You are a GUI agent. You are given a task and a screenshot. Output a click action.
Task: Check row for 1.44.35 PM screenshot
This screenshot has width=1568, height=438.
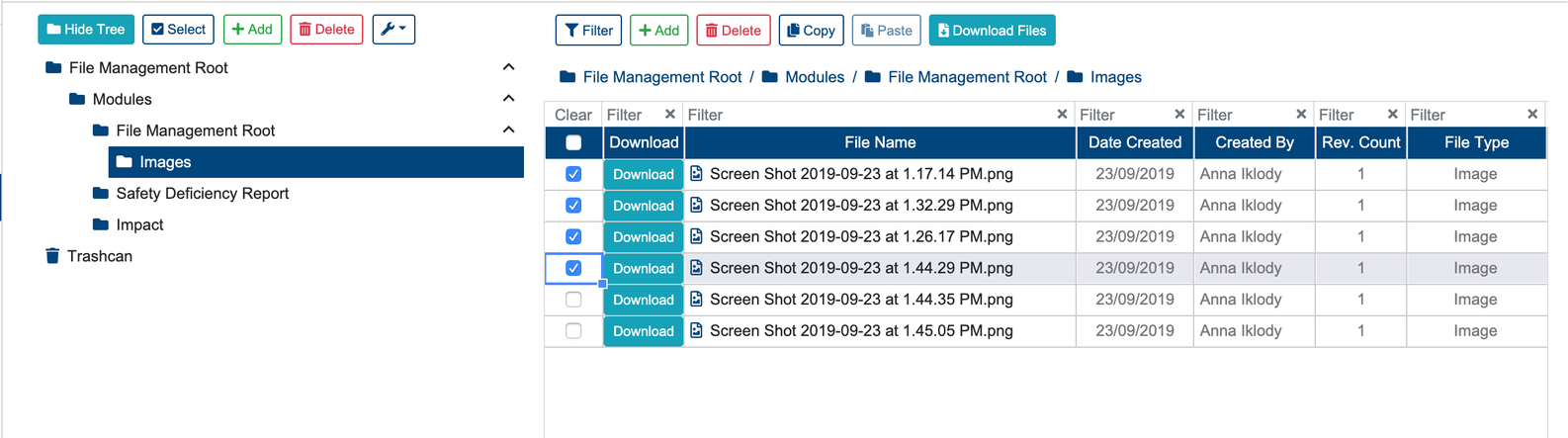[573, 300]
